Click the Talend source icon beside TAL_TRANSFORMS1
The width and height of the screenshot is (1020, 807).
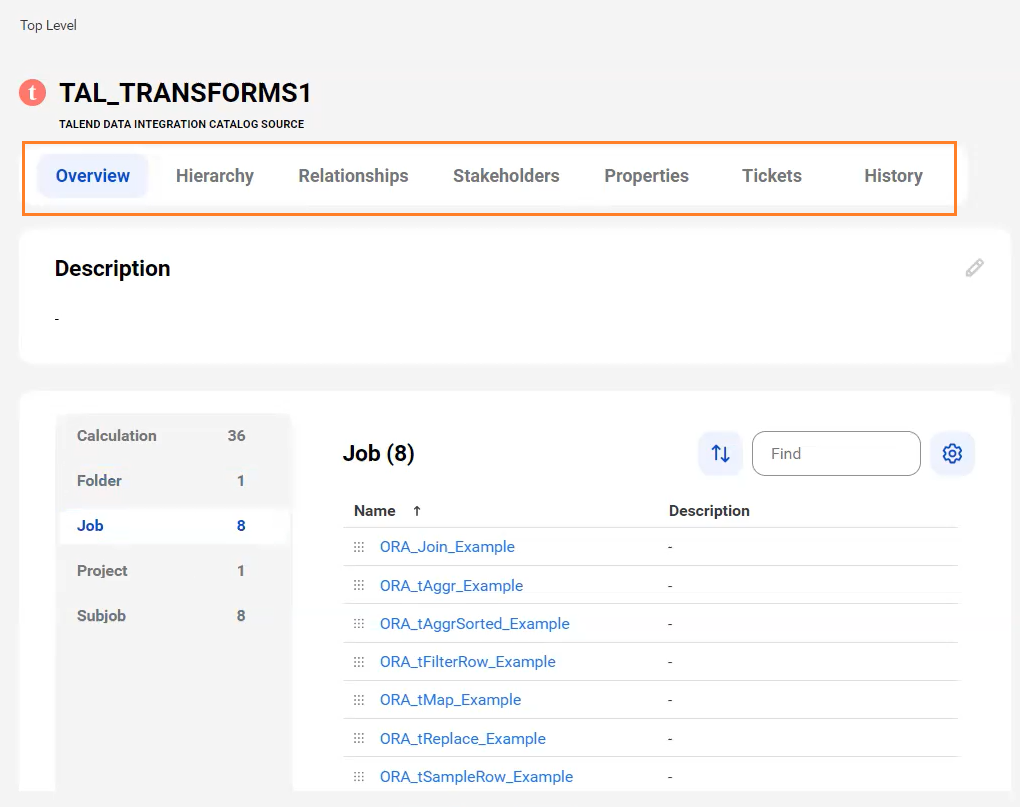pyautogui.click(x=32, y=92)
